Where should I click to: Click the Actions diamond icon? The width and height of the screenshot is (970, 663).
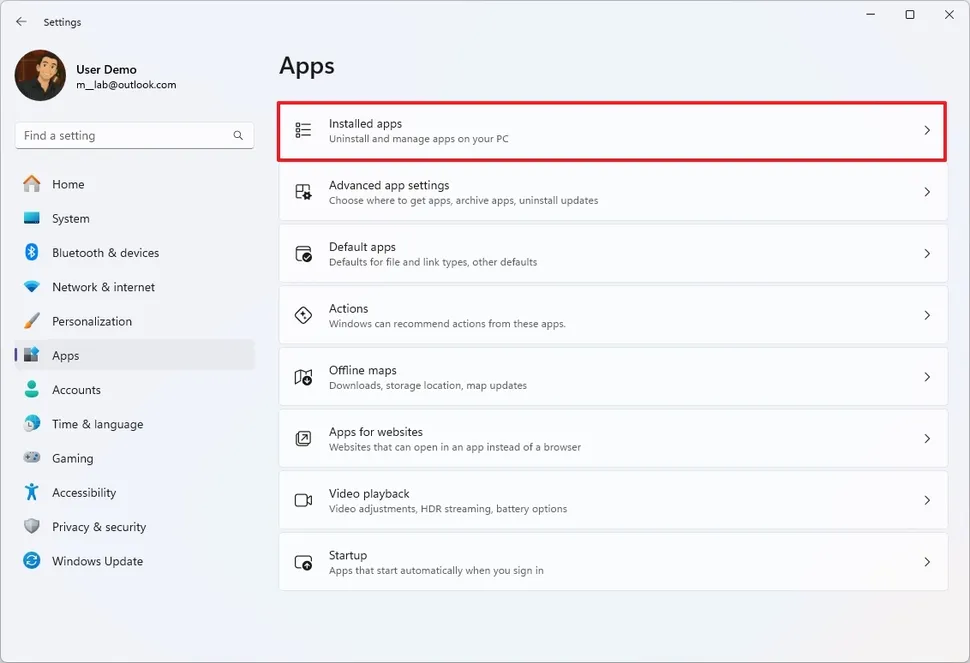click(303, 315)
